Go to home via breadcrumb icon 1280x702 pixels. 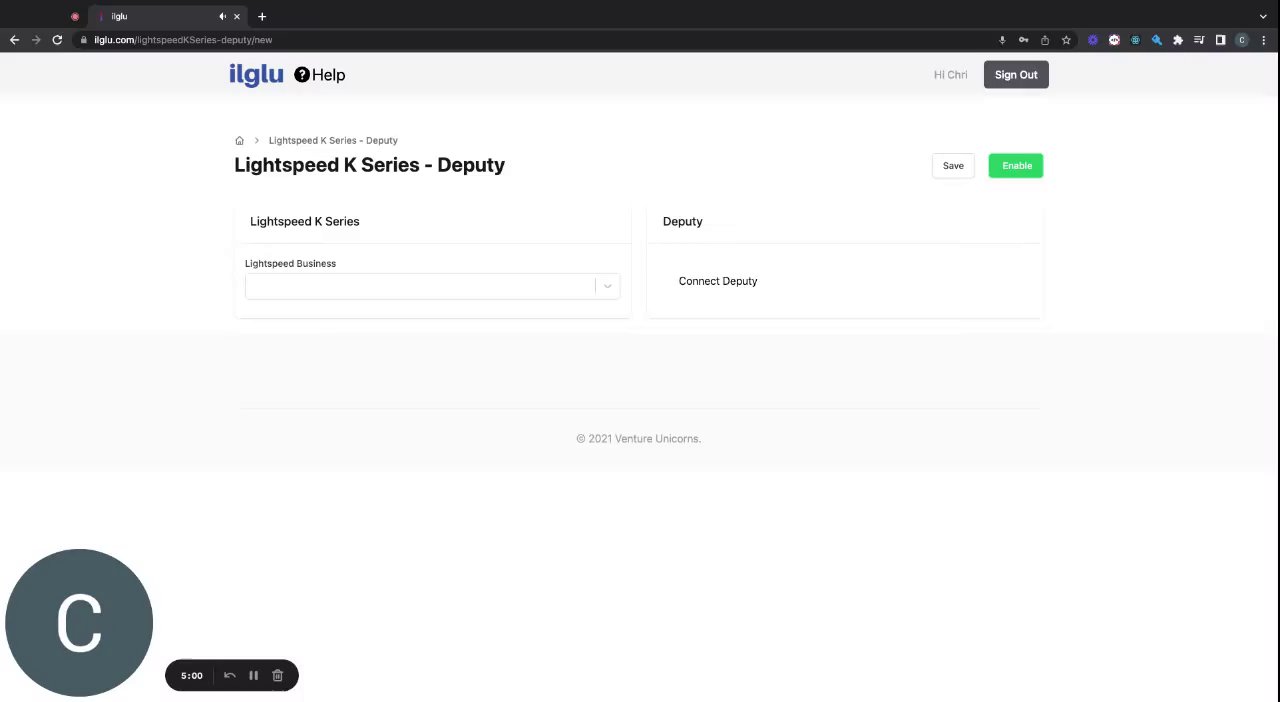[x=240, y=141]
